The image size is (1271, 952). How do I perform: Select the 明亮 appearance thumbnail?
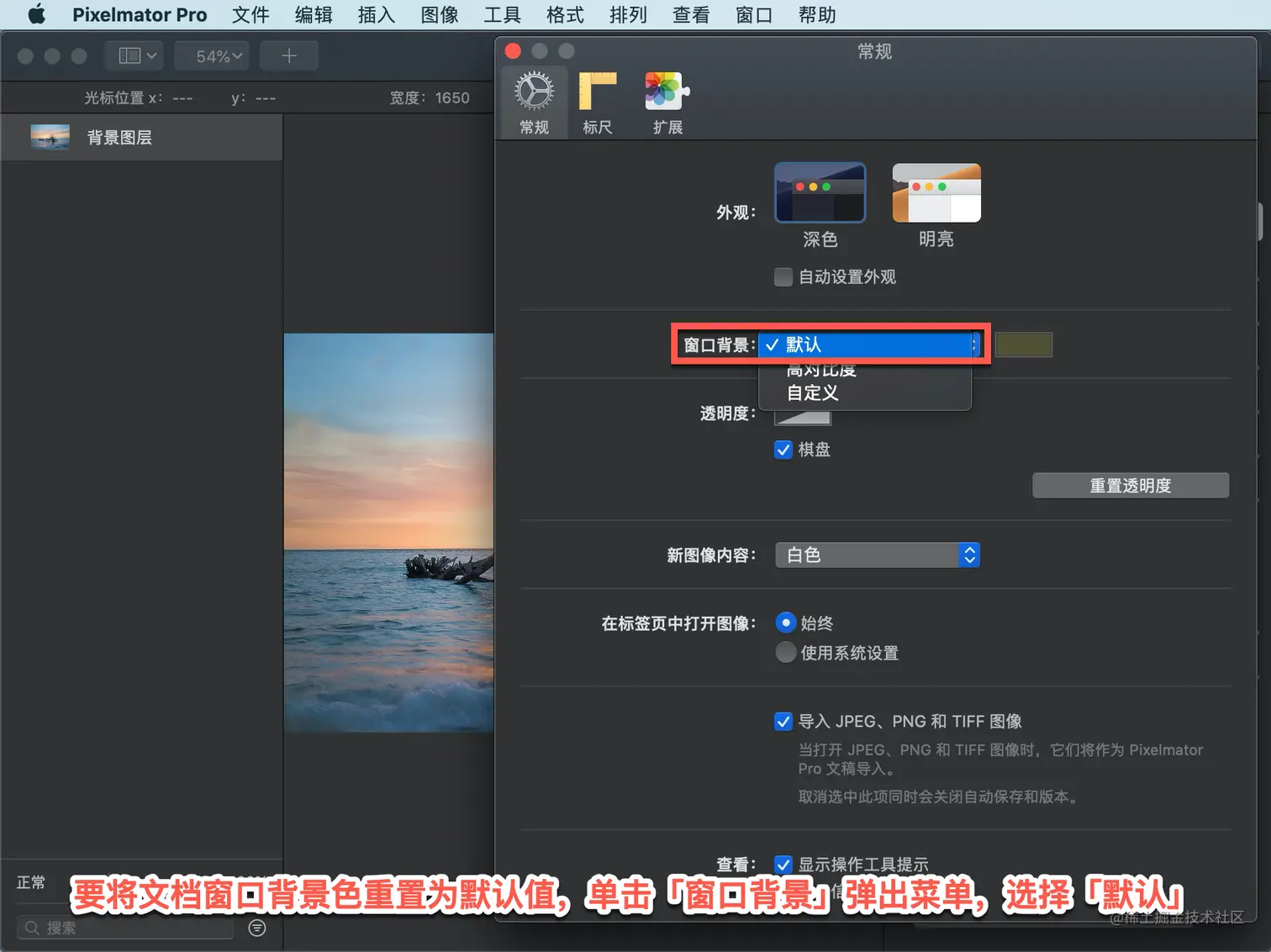pyautogui.click(x=936, y=193)
